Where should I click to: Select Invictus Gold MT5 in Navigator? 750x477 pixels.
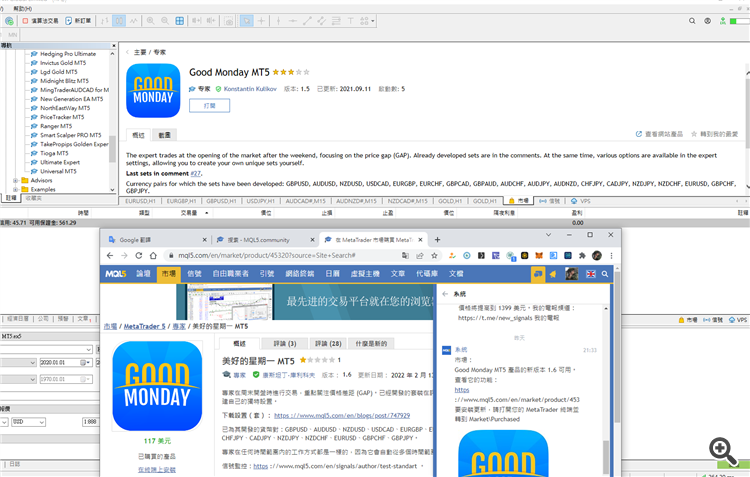pyautogui.click(x=63, y=63)
